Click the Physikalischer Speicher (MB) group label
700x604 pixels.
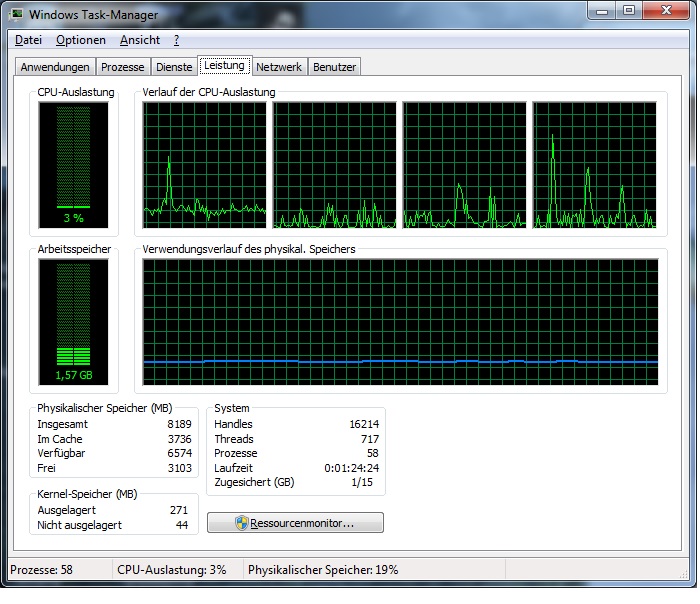104,408
